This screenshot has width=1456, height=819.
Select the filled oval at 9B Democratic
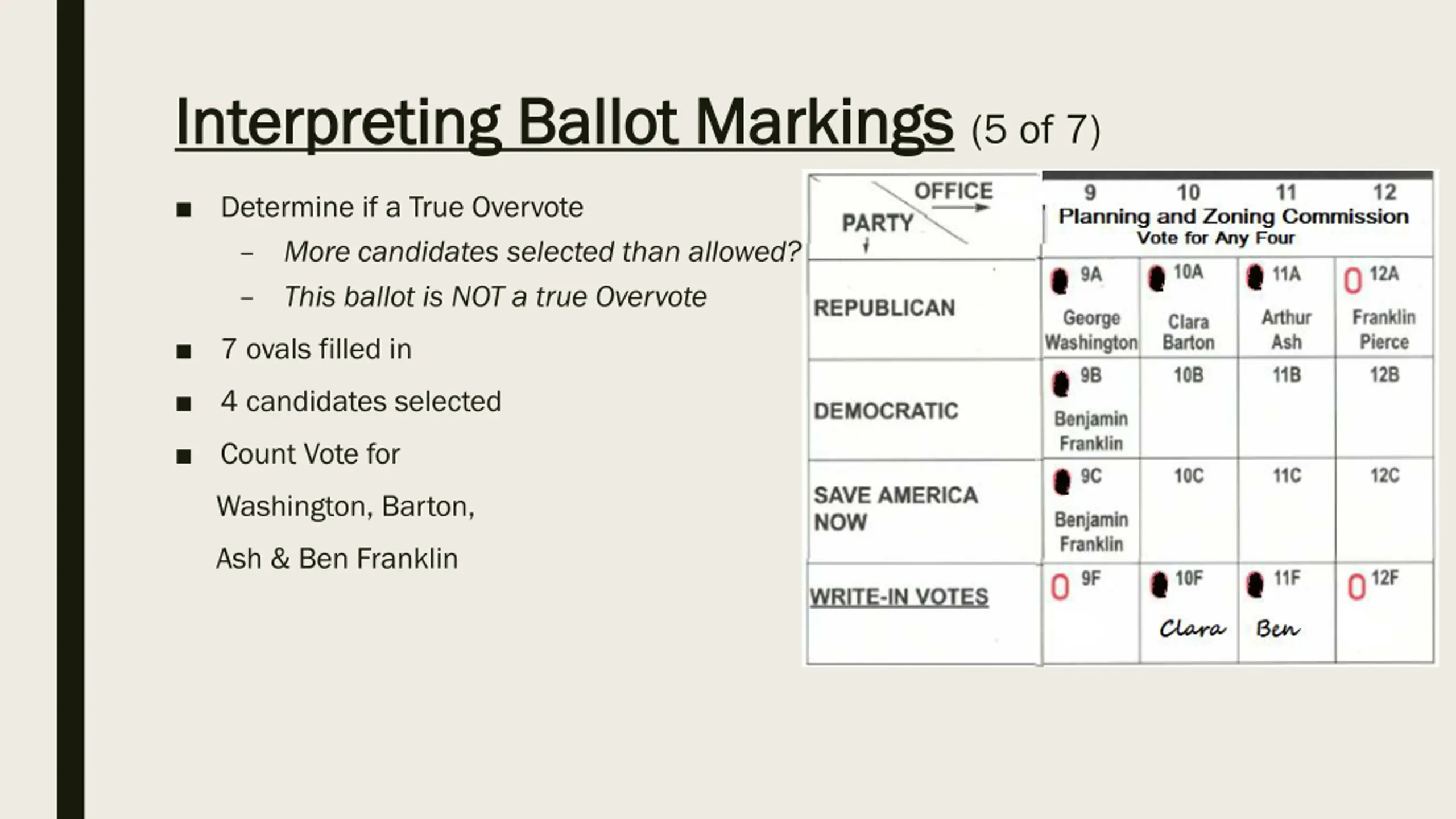(x=1060, y=384)
